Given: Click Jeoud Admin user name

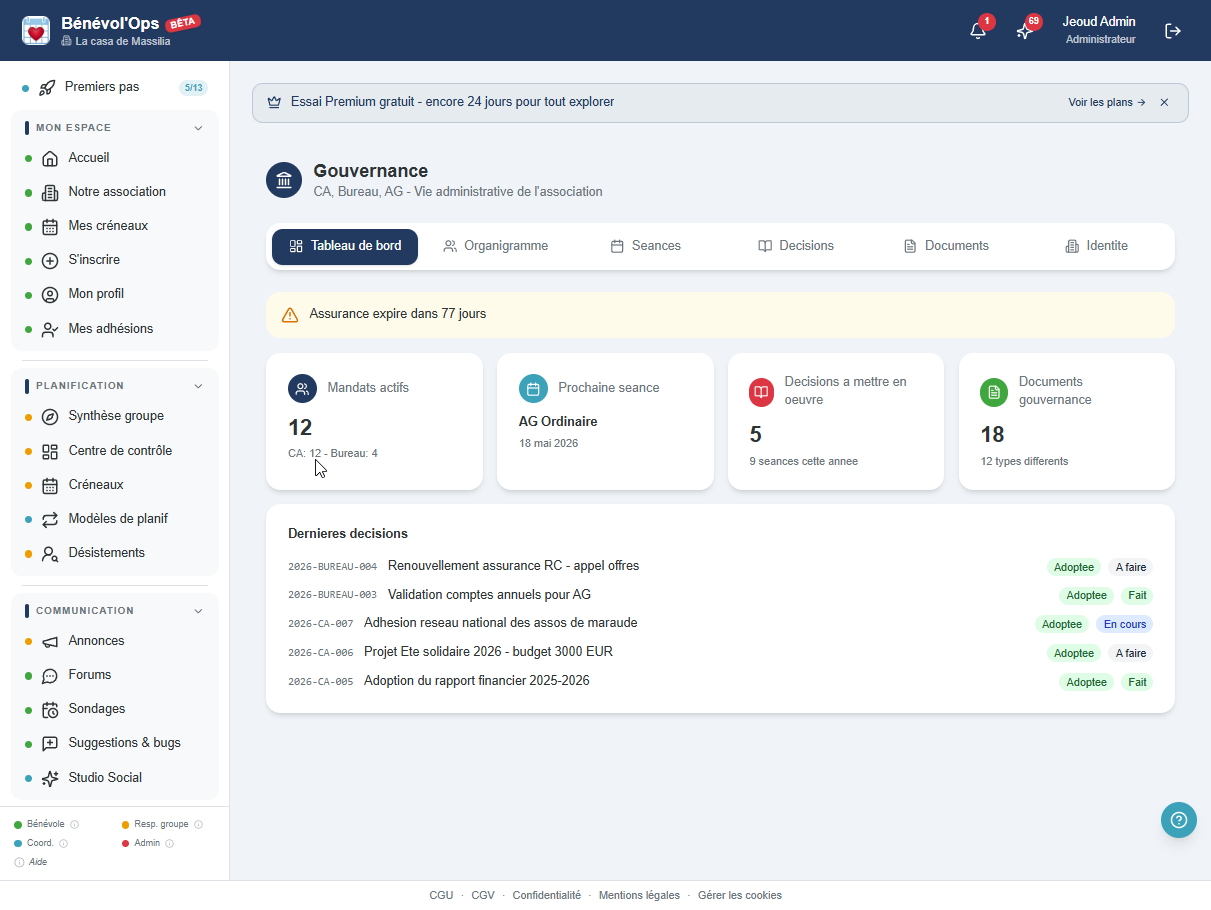Looking at the screenshot, I should [1099, 22].
